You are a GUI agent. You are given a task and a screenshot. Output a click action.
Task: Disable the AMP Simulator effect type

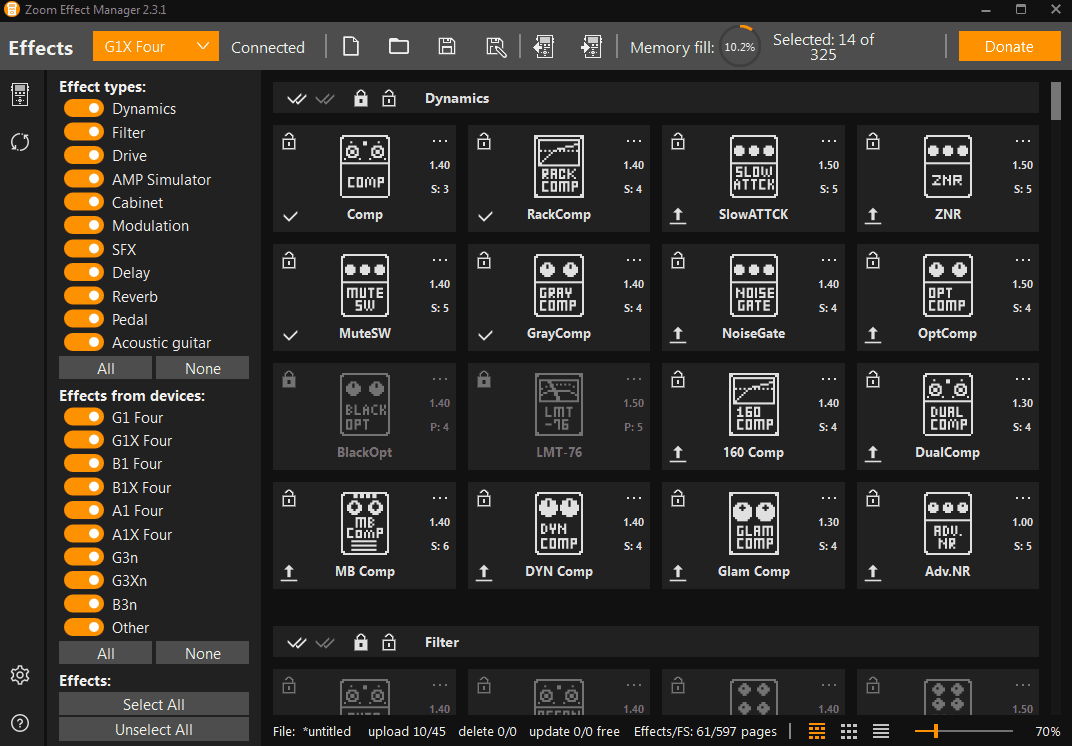click(84, 179)
